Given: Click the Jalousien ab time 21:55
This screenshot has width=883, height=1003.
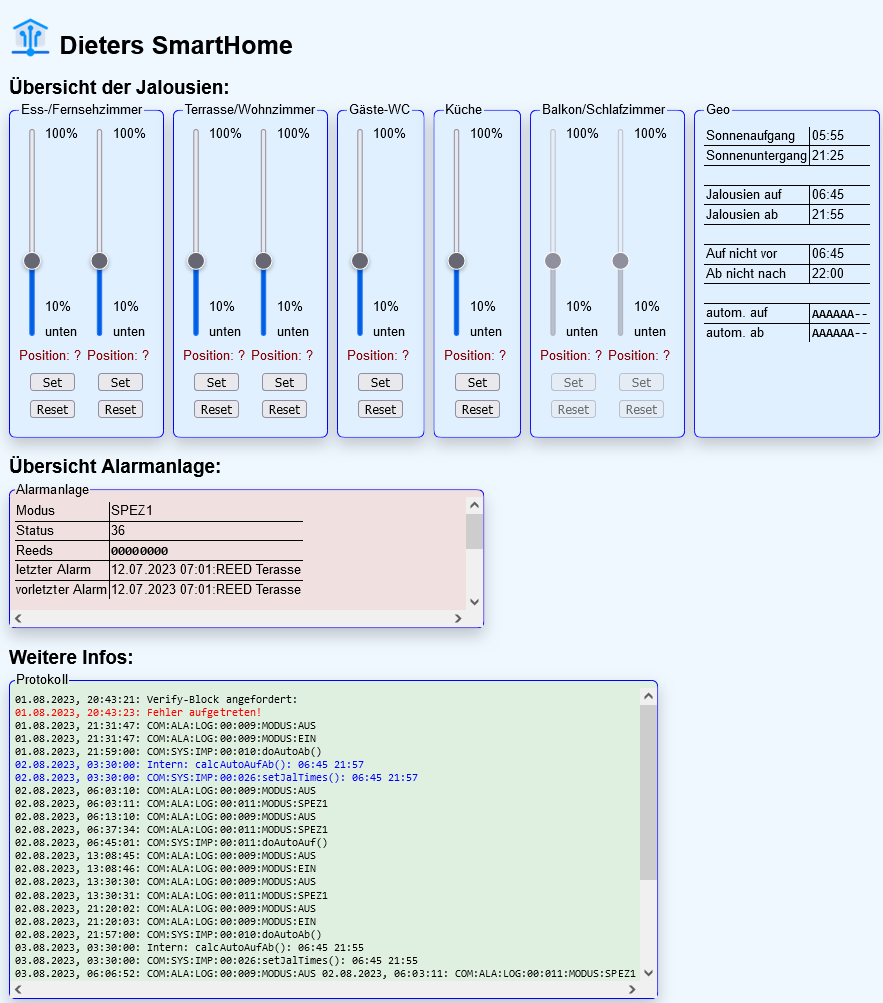Looking at the screenshot, I should (x=828, y=214).
